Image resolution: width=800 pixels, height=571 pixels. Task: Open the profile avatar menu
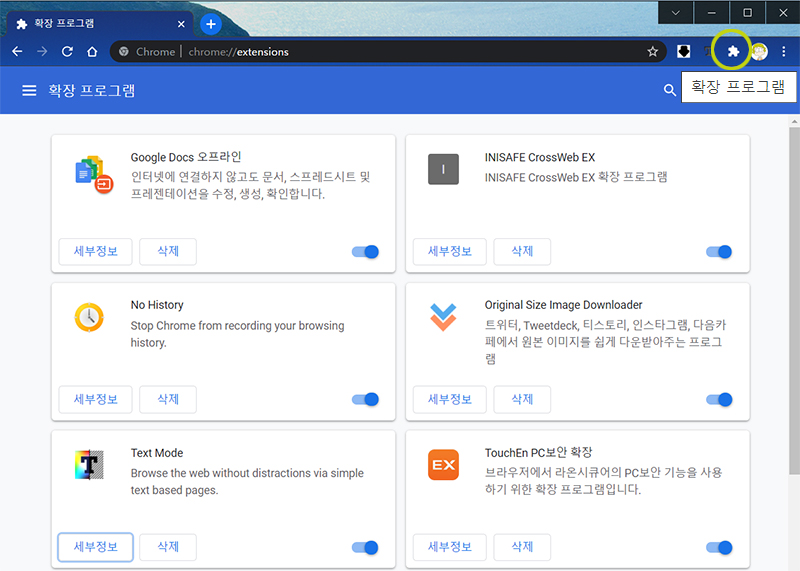759,52
